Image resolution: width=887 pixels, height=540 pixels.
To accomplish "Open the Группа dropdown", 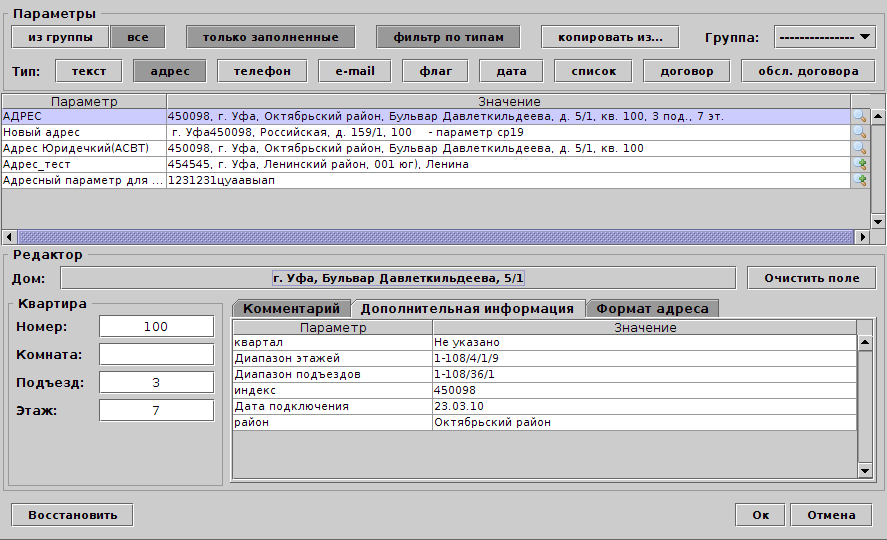I will click(x=826, y=38).
